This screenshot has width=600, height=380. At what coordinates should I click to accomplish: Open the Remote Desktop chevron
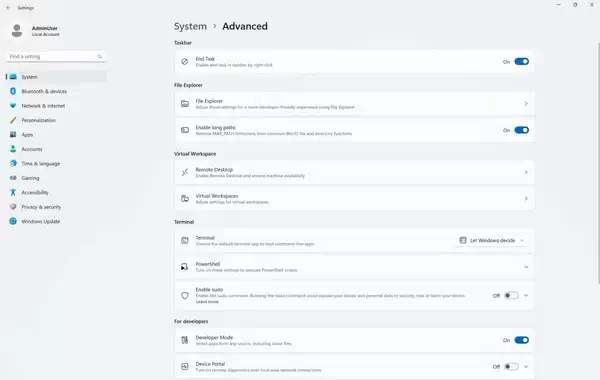526,172
